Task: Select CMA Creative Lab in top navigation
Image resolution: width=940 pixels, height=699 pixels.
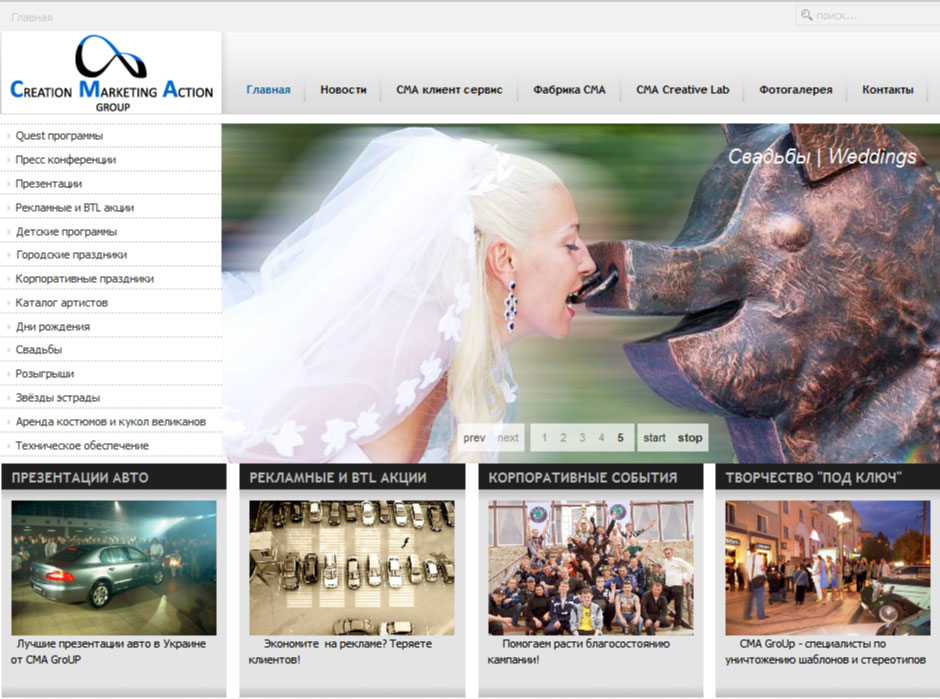Action: [682, 90]
